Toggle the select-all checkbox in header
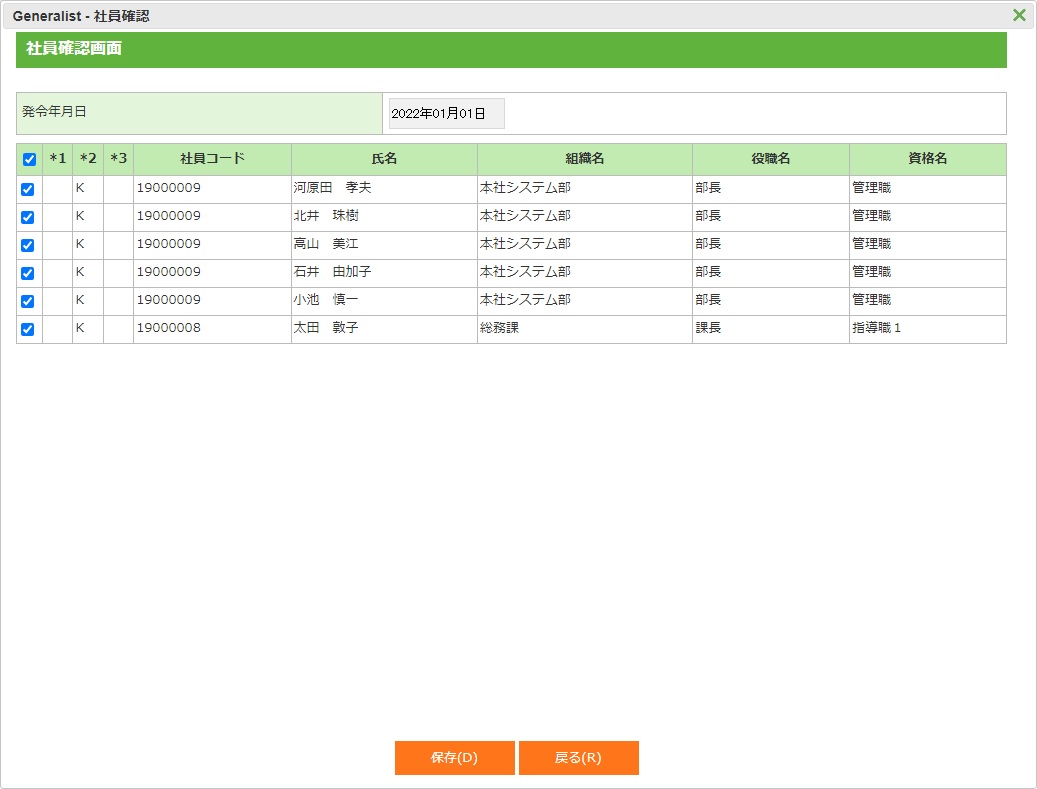Screen dimensions: 1037x789 click(x=29, y=160)
